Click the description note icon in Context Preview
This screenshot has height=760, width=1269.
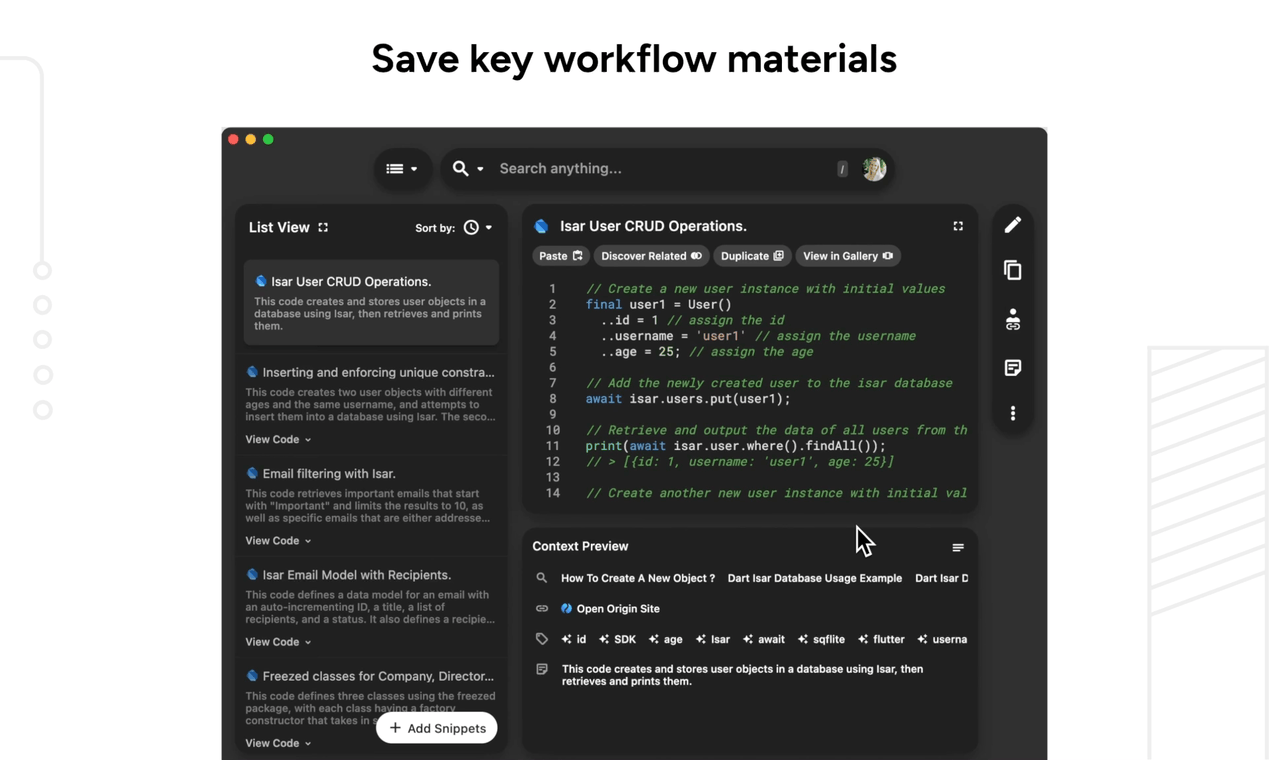[x=542, y=669]
